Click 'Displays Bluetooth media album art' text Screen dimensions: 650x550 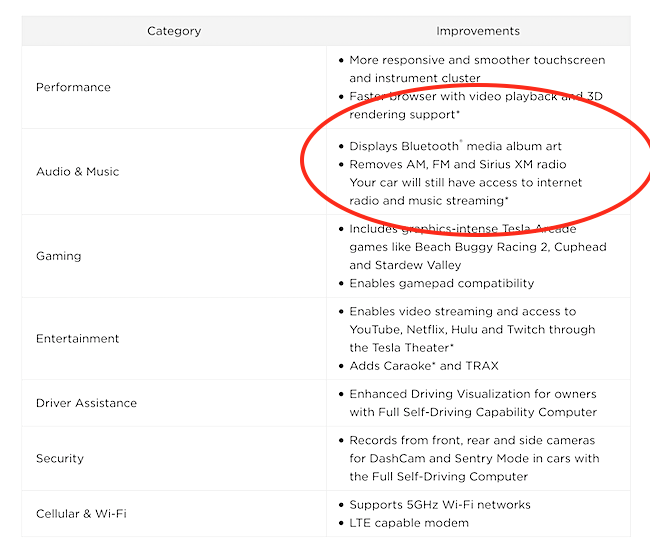coord(456,146)
